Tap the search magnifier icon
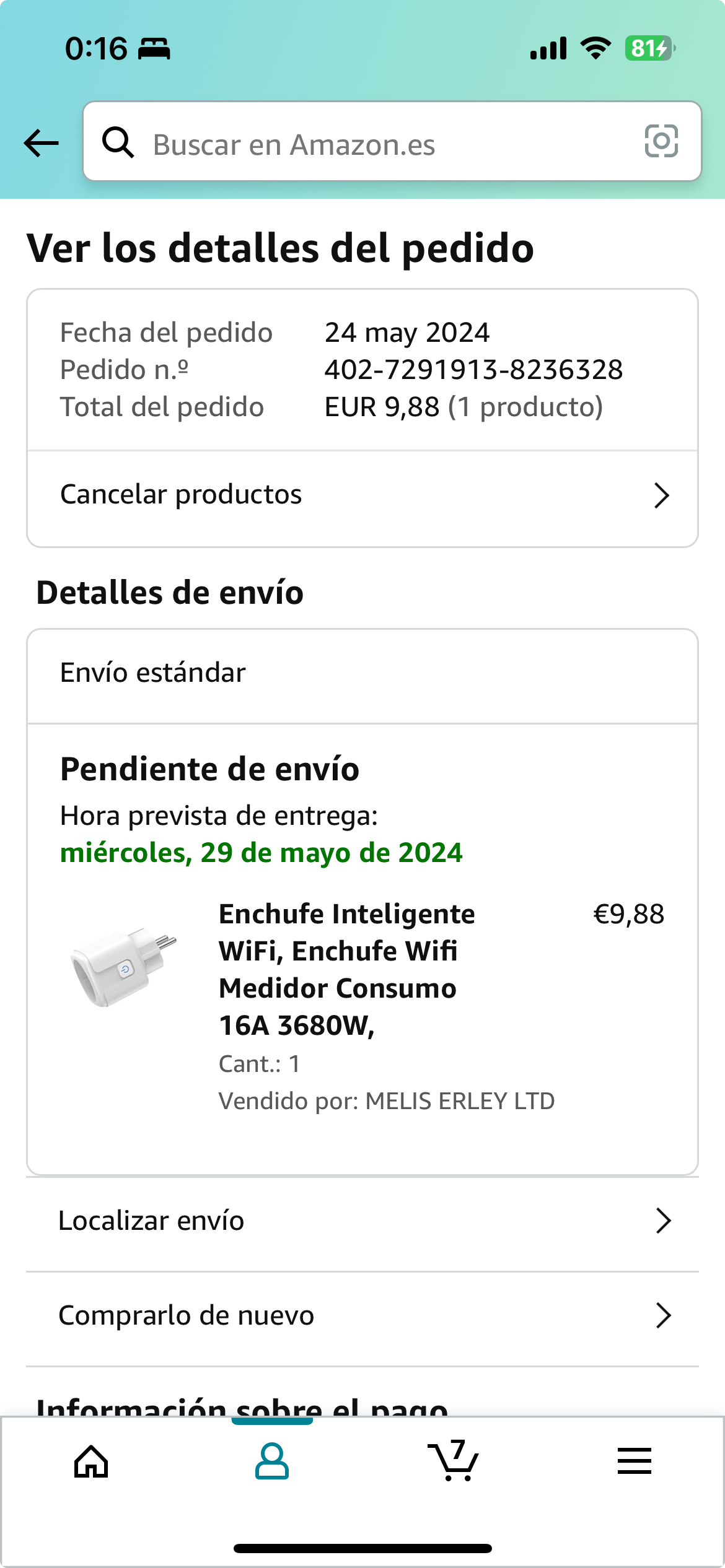 (118, 142)
